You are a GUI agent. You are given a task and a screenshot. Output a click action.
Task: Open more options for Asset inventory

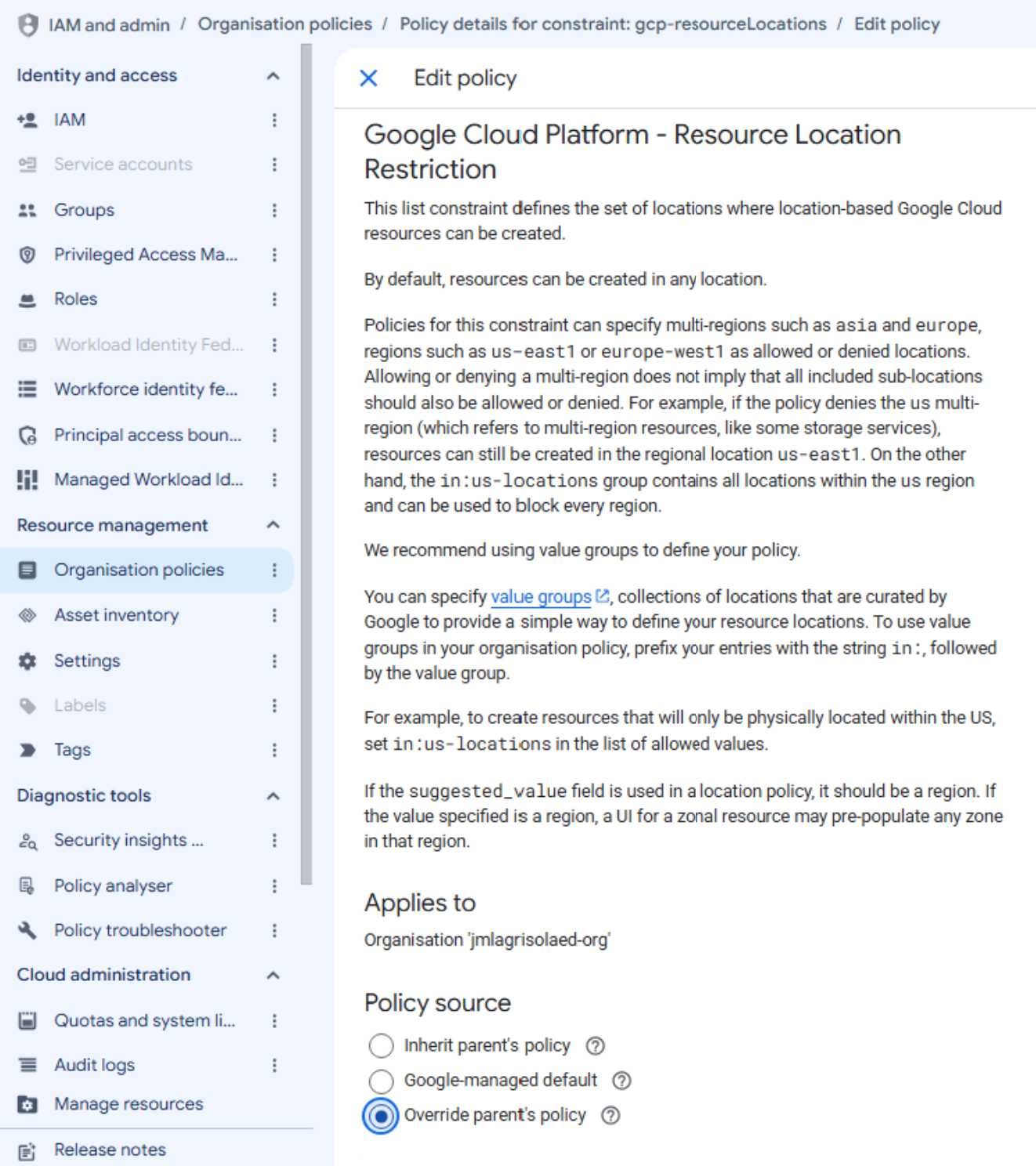[x=274, y=615]
